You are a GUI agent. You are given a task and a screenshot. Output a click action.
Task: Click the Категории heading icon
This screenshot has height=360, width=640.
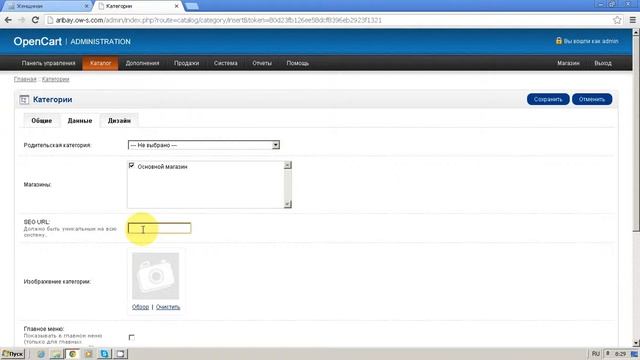(24, 100)
